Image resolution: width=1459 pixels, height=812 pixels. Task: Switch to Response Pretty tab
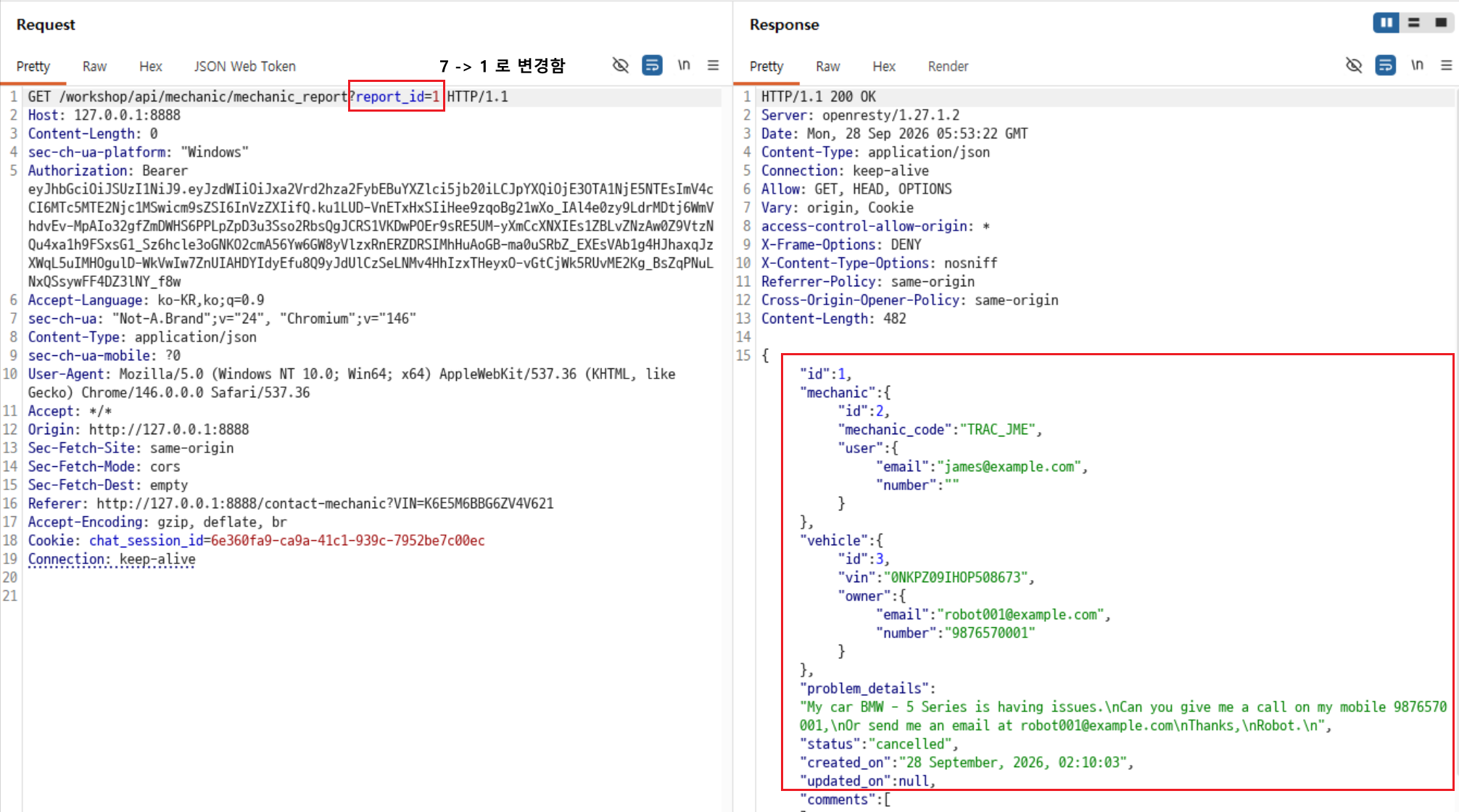pyautogui.click(x=766, y=66)
